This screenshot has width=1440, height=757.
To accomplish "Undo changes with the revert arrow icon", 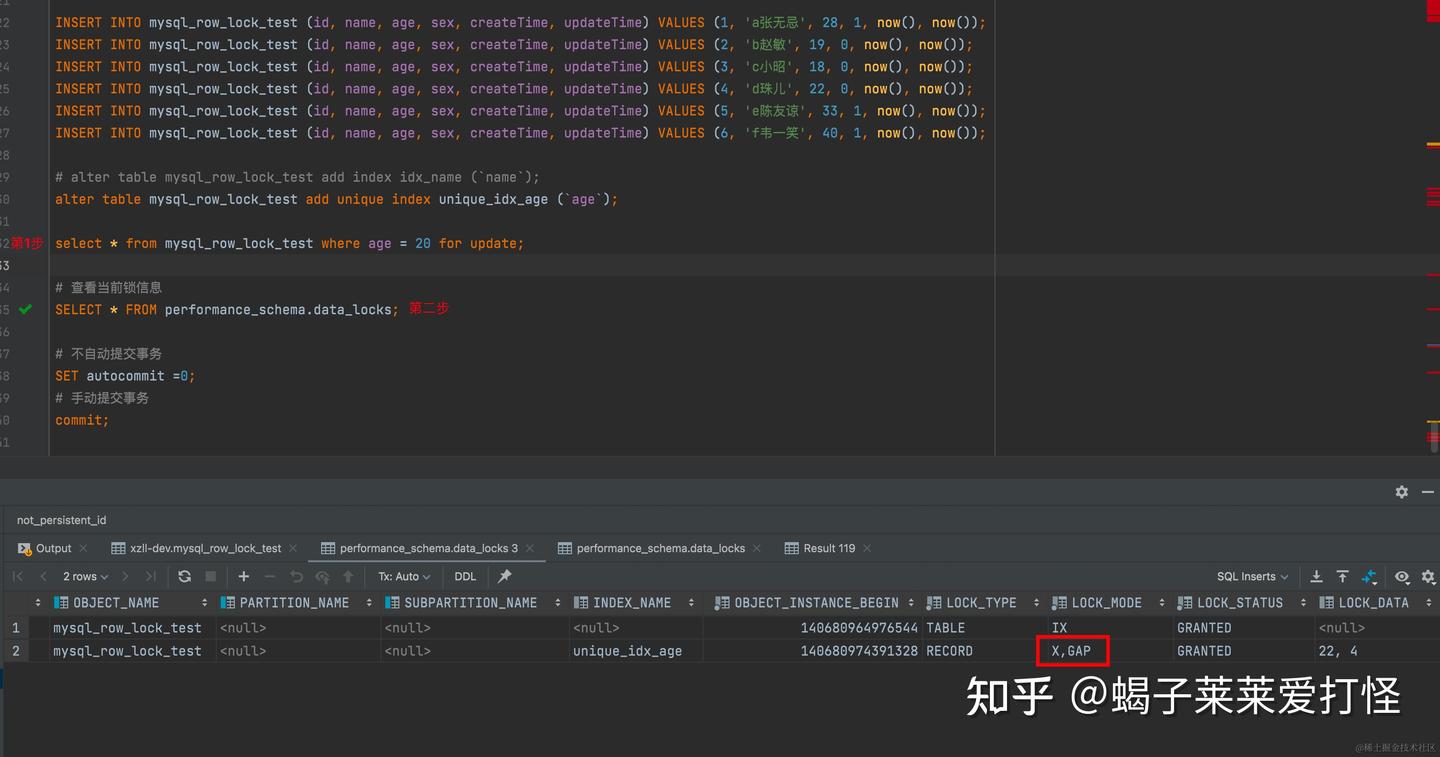I will [x=294, y=576].
